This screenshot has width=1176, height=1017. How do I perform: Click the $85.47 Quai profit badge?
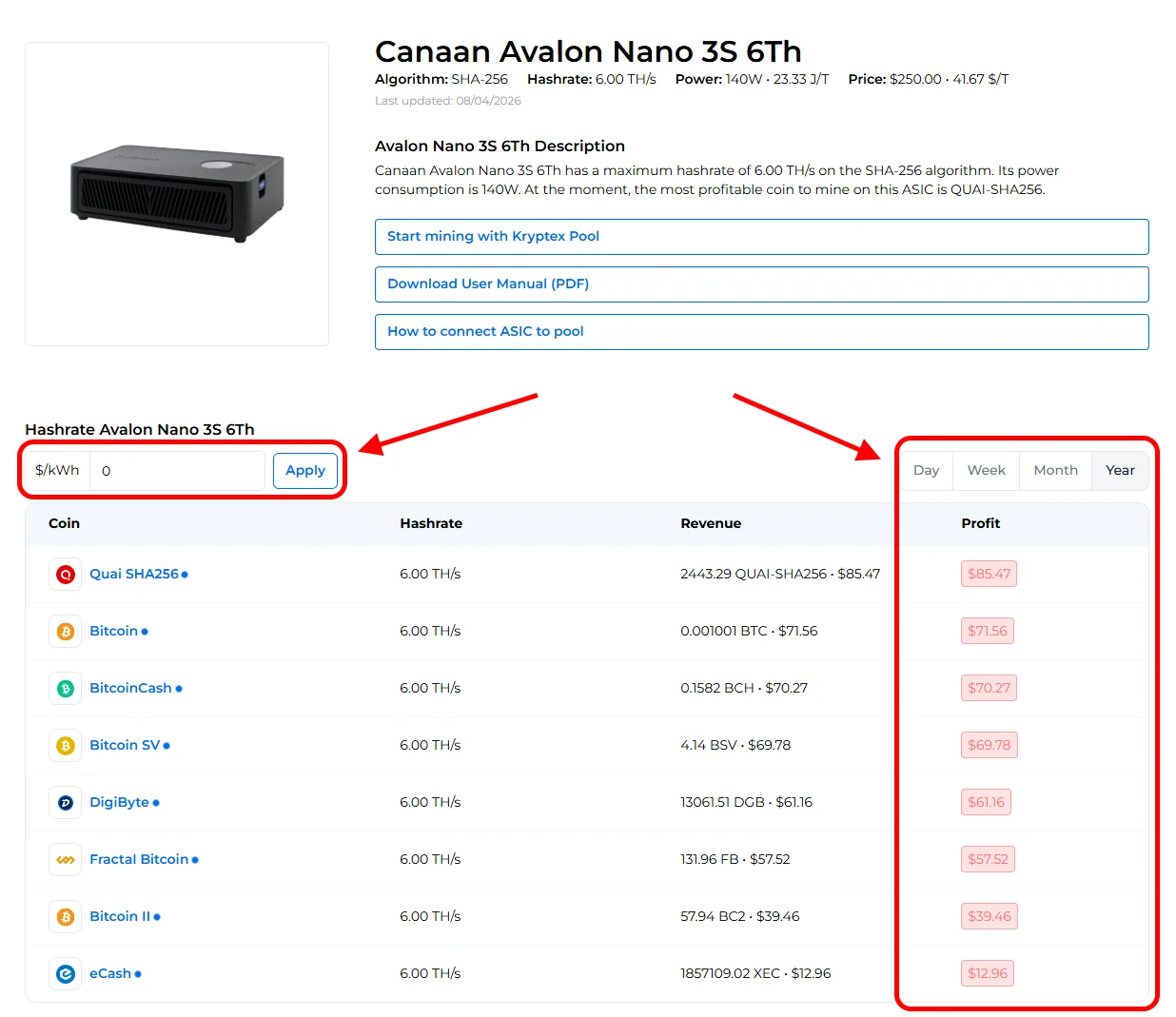pyautogui.click(x=989, y=575)
